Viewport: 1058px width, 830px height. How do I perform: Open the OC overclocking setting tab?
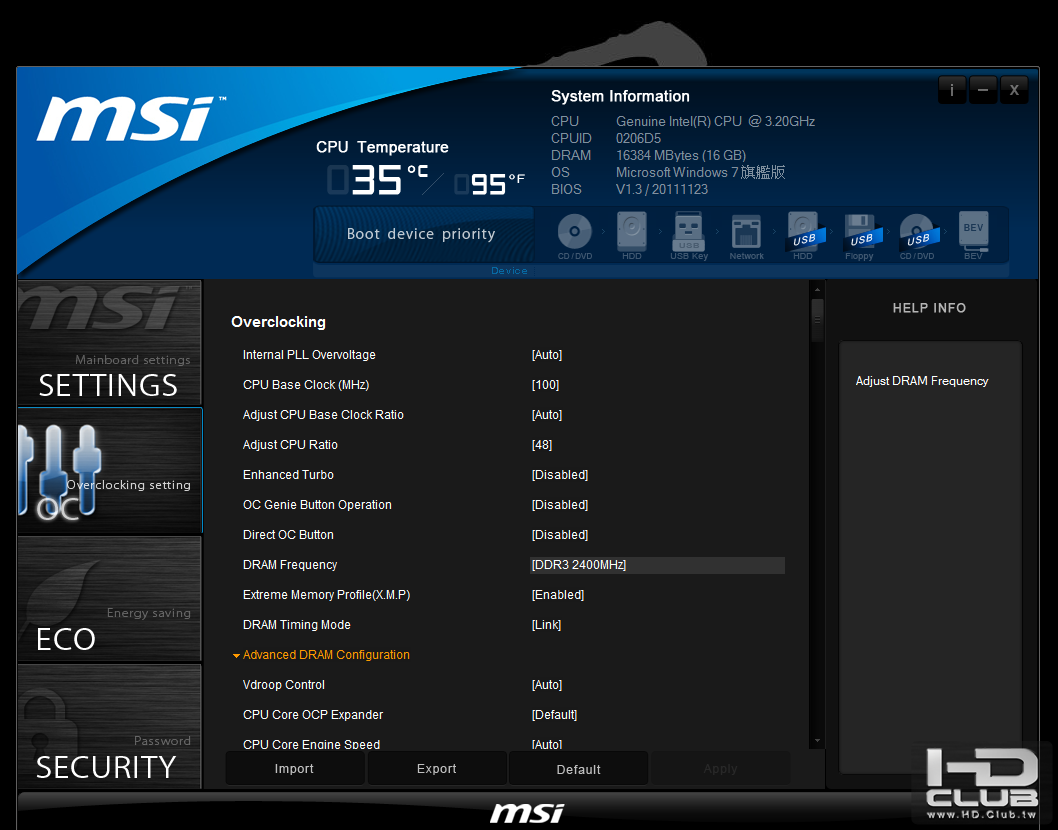[x=109, y=470]
